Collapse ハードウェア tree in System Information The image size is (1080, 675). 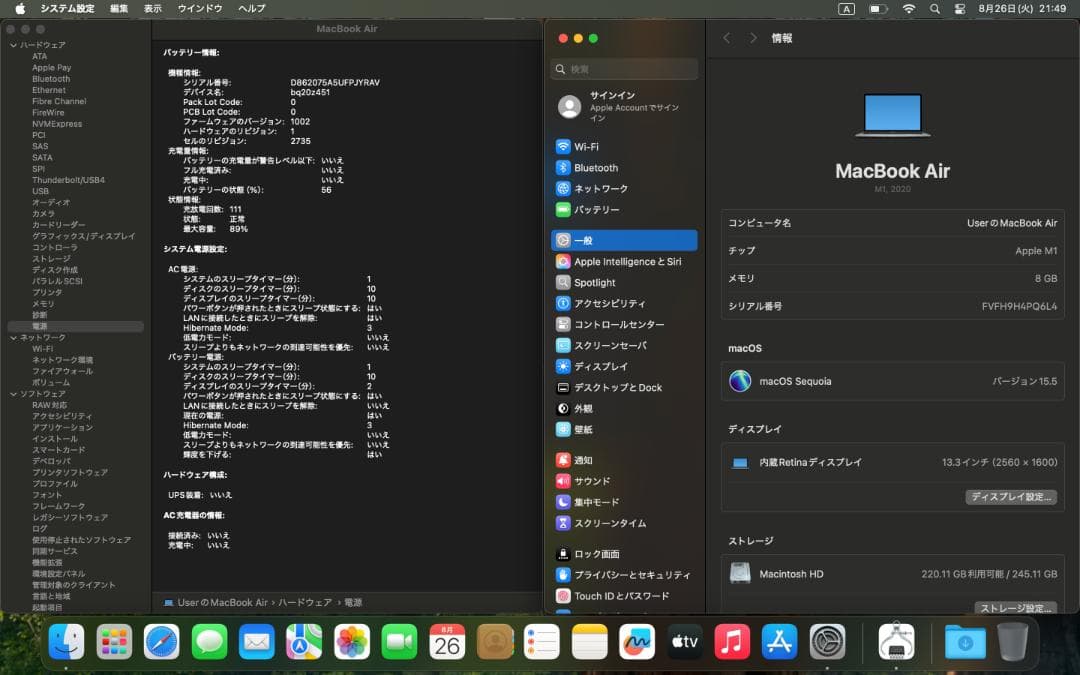click(13, 45)
